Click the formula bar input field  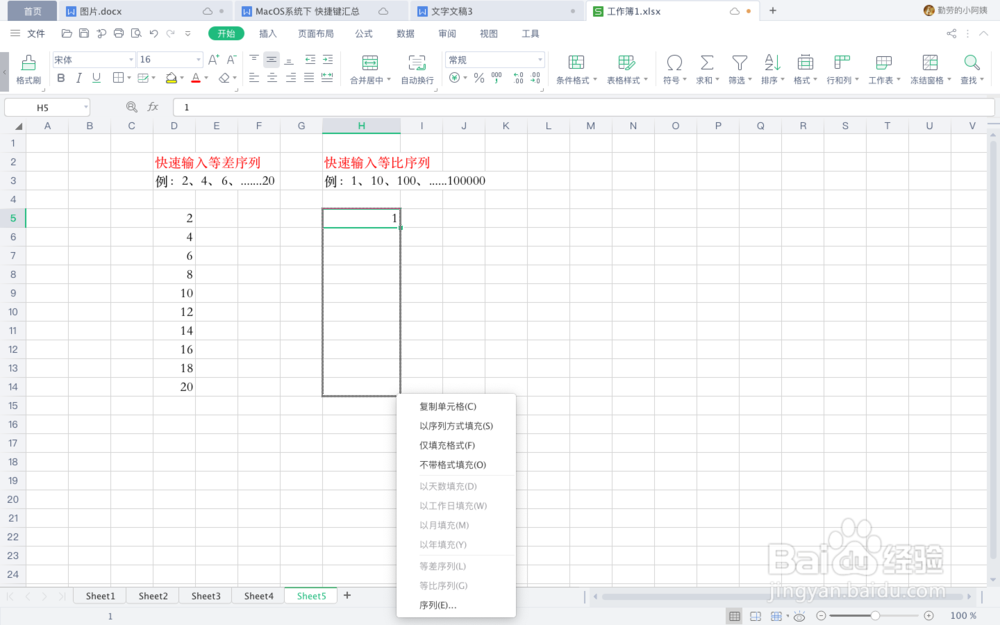click(584, 107)
